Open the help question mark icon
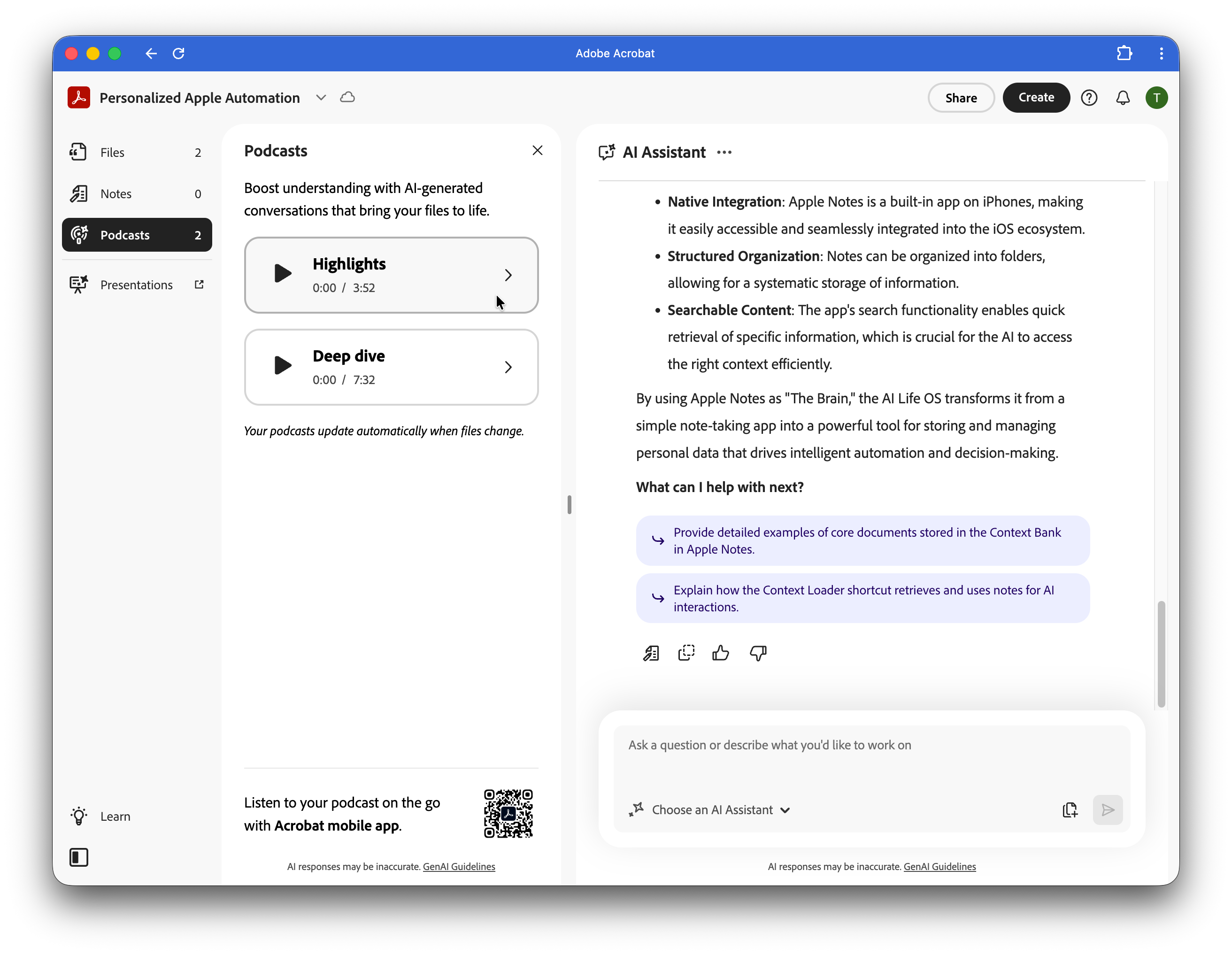1232x955 pixels. (x=1089, y=98)
